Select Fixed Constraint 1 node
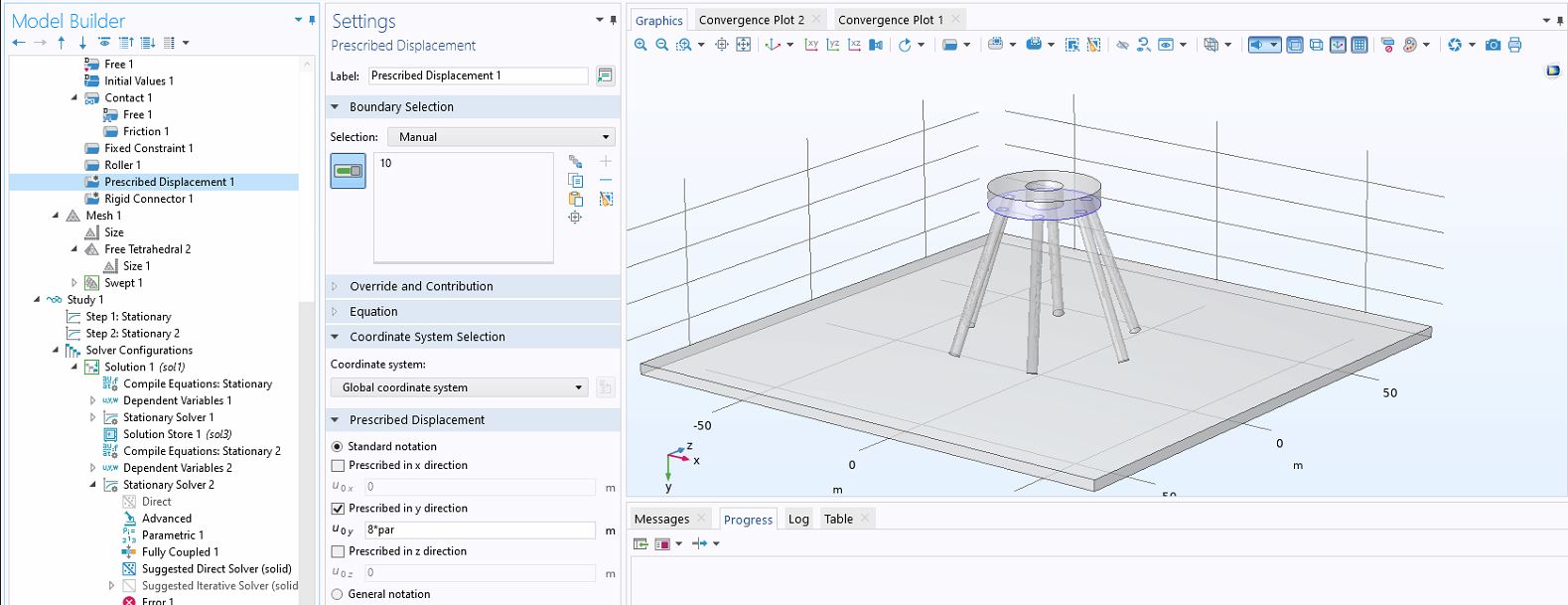The image size is (1568, 605). tap(148, 148)
